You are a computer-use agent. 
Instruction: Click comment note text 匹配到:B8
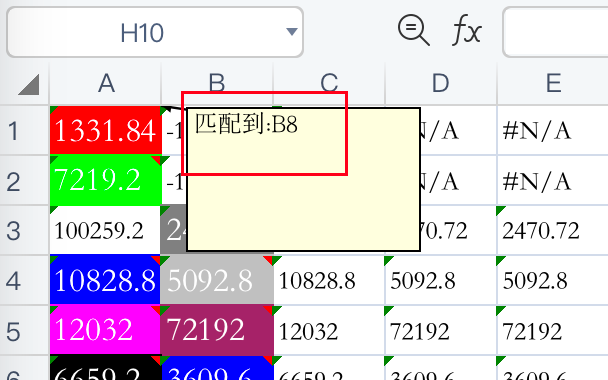pyautogui.click(x=246, y=124)
